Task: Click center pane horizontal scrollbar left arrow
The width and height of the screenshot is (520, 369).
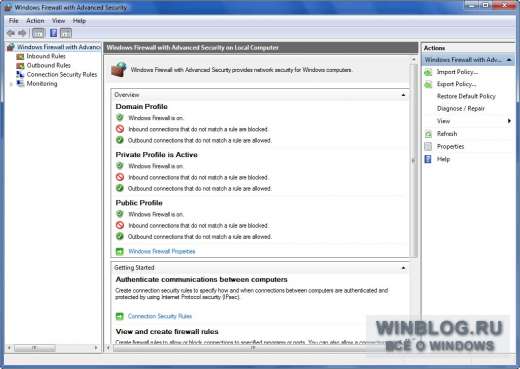Action: [x=108, y=348]
